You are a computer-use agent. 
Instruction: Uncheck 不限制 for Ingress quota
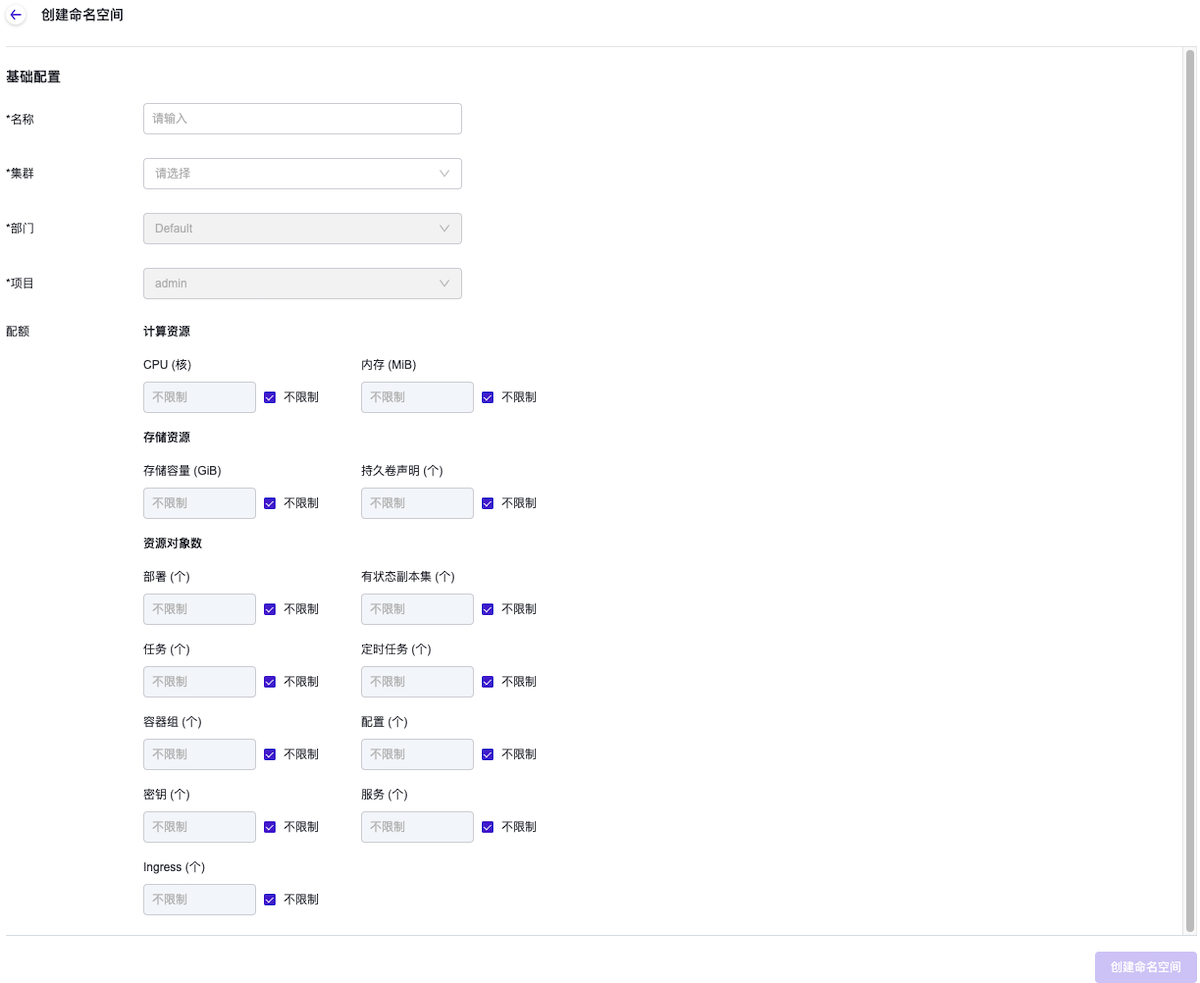click(x=270, y=899)
